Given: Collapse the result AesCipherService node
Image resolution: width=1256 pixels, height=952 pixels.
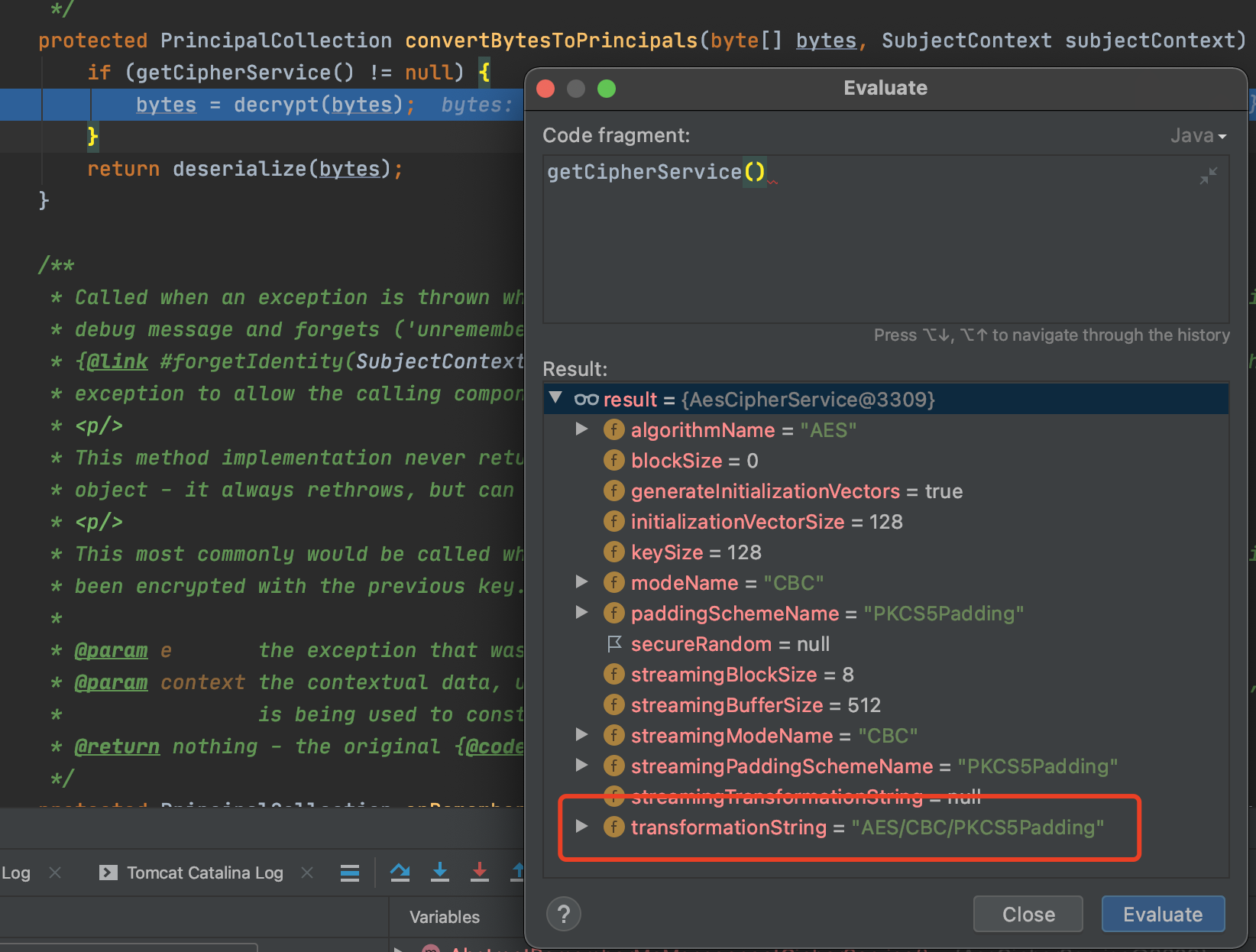Looking at the screenshot, I should coord(556,398).
